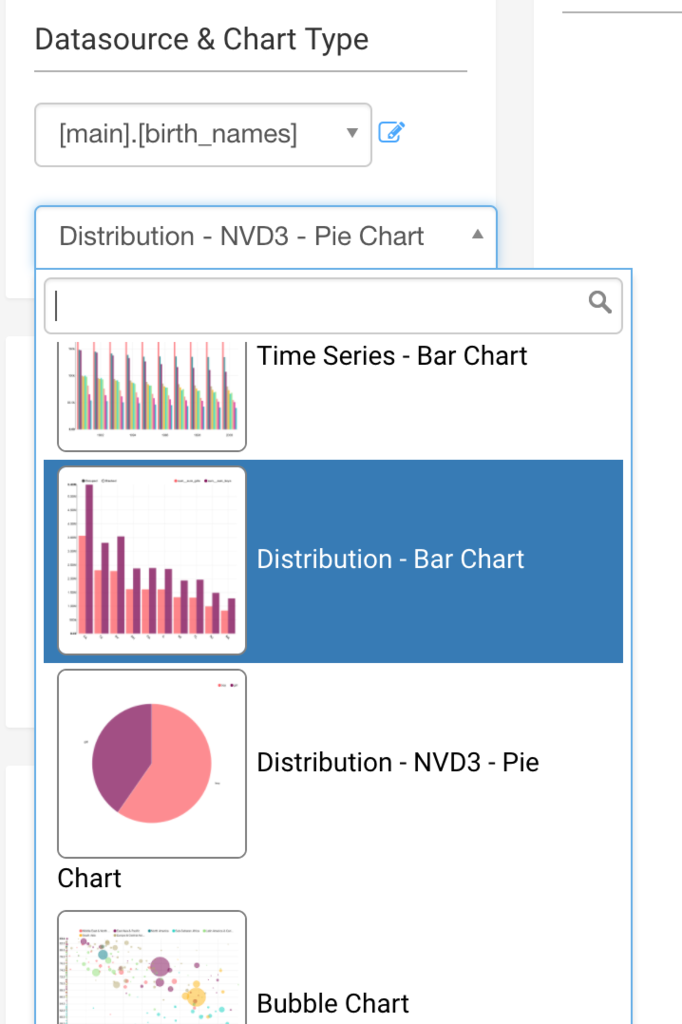Viewport: 682px width, 1024px height.
Task: Click the Distribution bar chart thumbnail
Action: pos(152,561)
